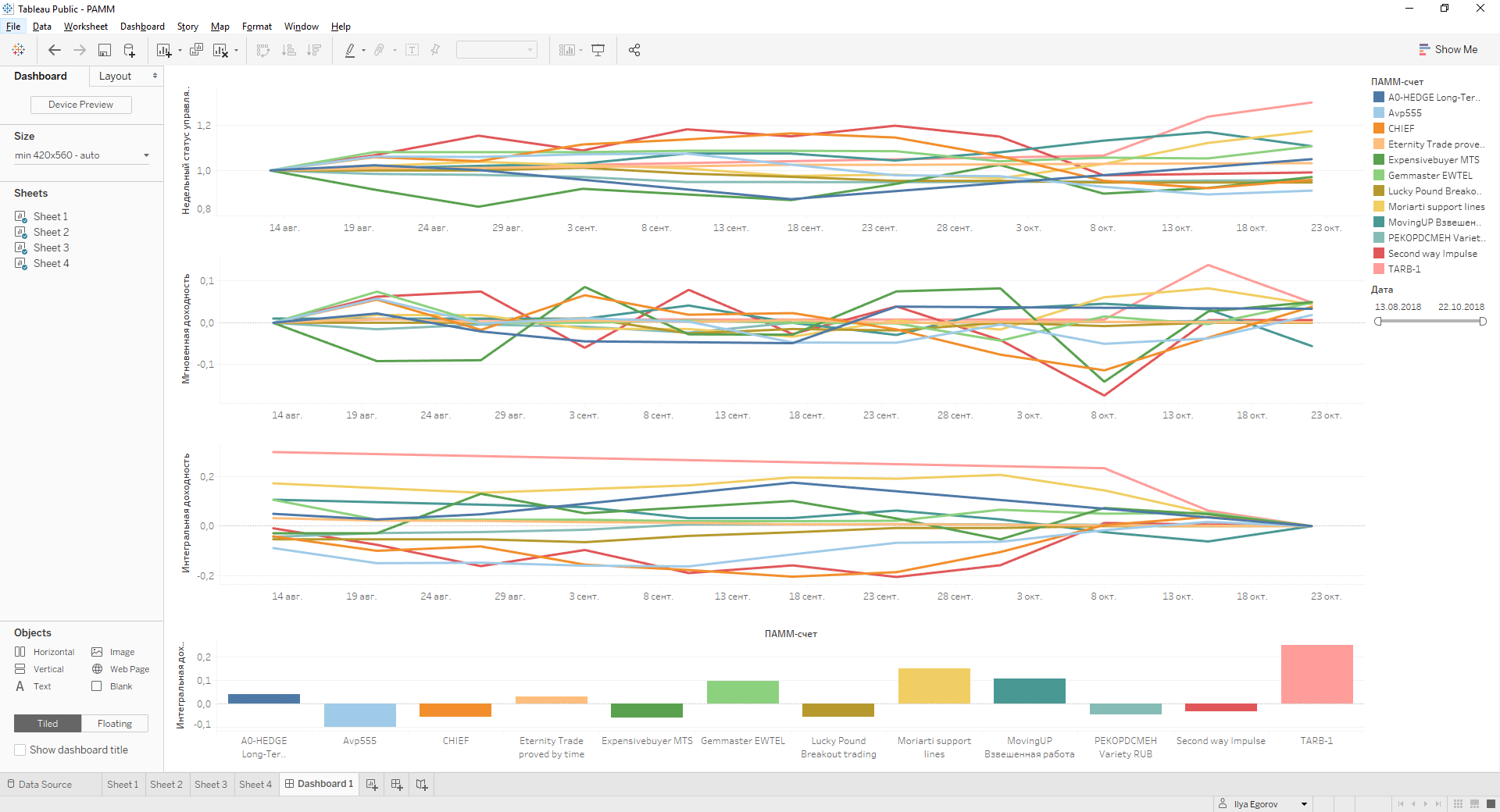
Task: Open the Dashboard menu
Action: (x=142, y=27)
